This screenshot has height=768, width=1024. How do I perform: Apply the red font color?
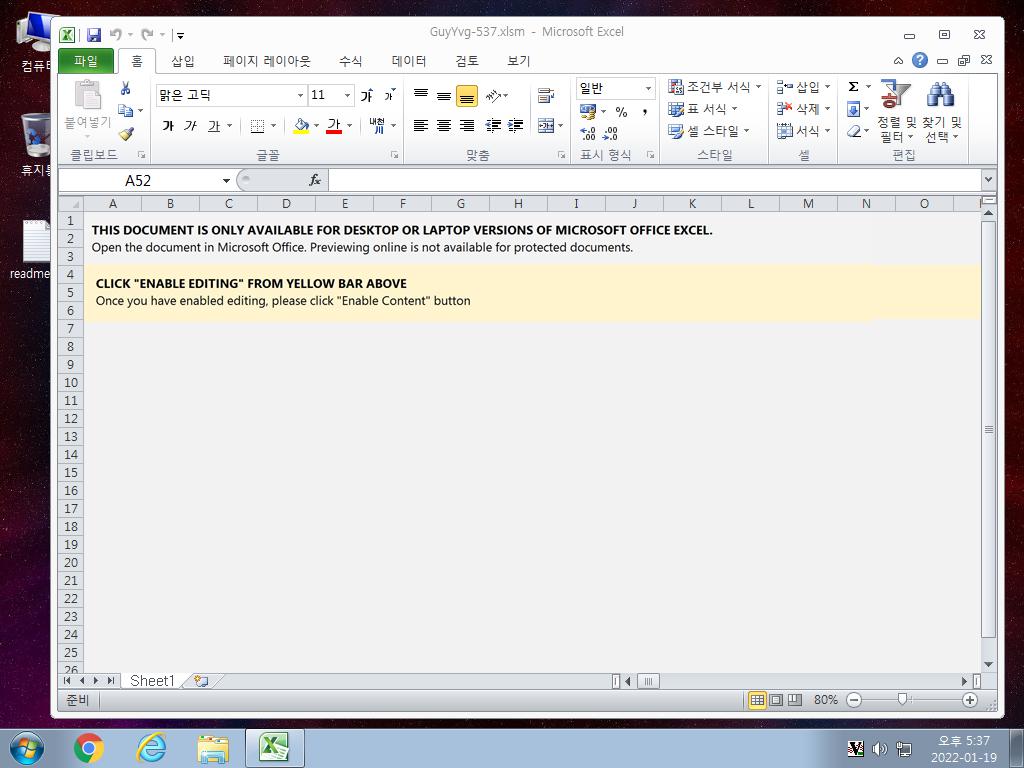[x=334, y=125]
